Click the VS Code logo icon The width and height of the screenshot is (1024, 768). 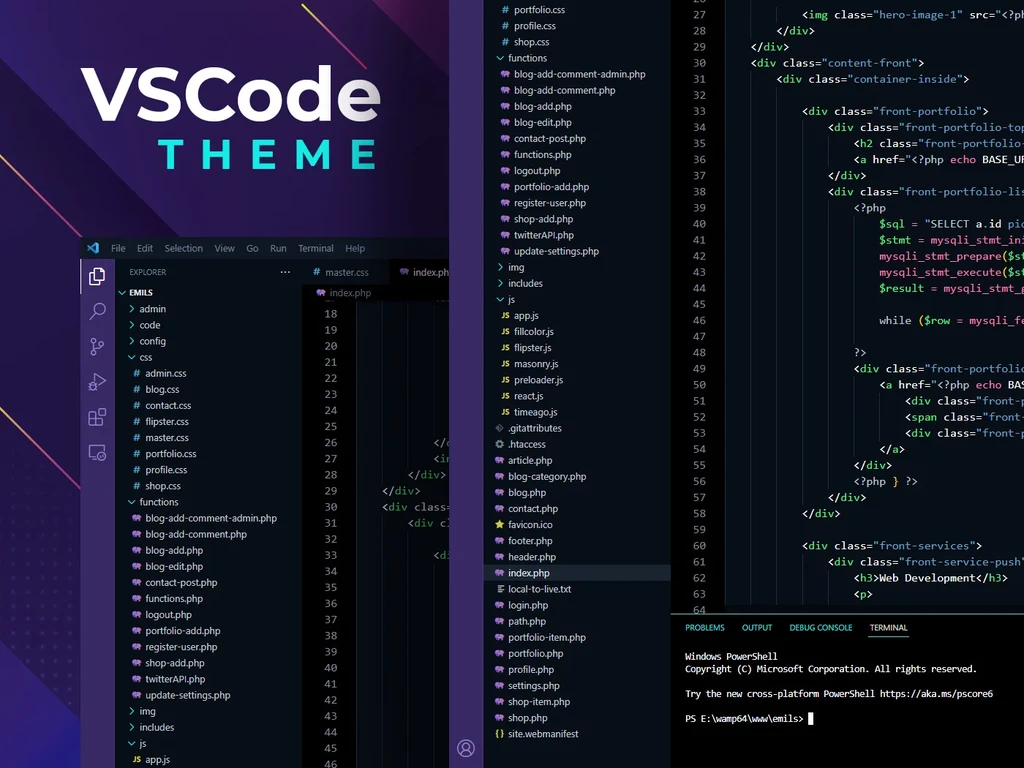(x=93, y=248)
